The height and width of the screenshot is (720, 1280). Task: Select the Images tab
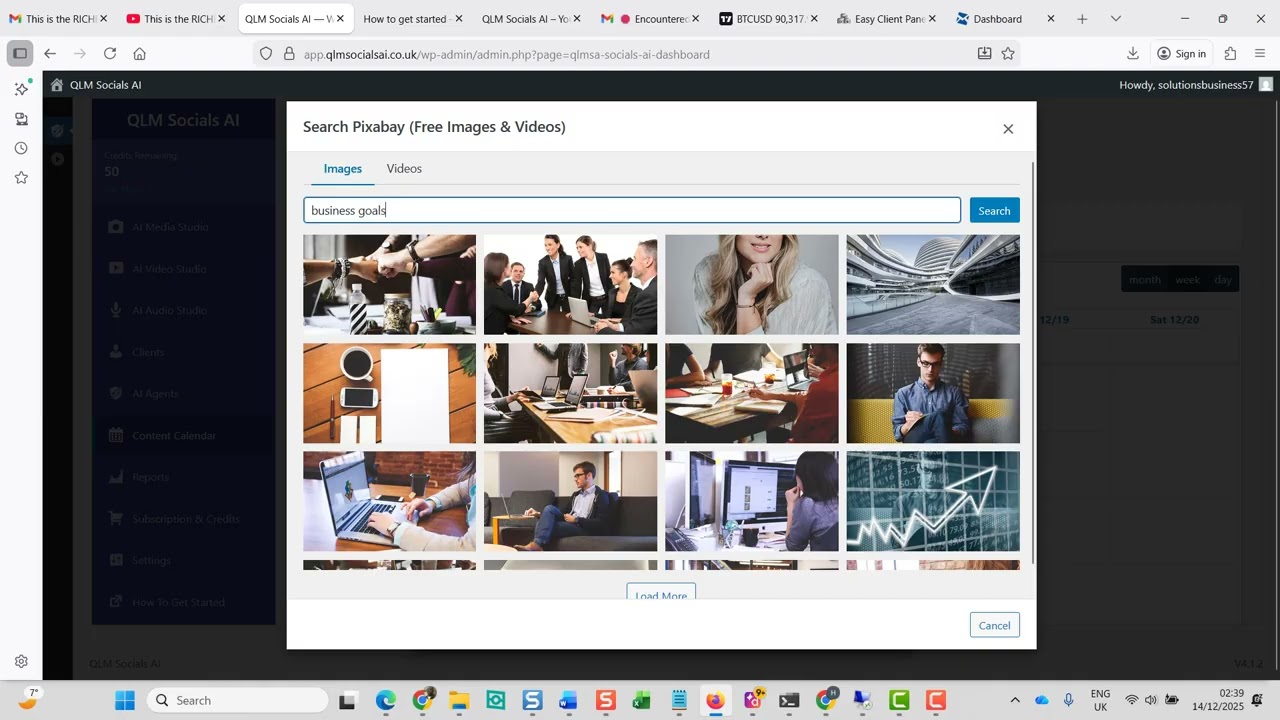point(343,169)
